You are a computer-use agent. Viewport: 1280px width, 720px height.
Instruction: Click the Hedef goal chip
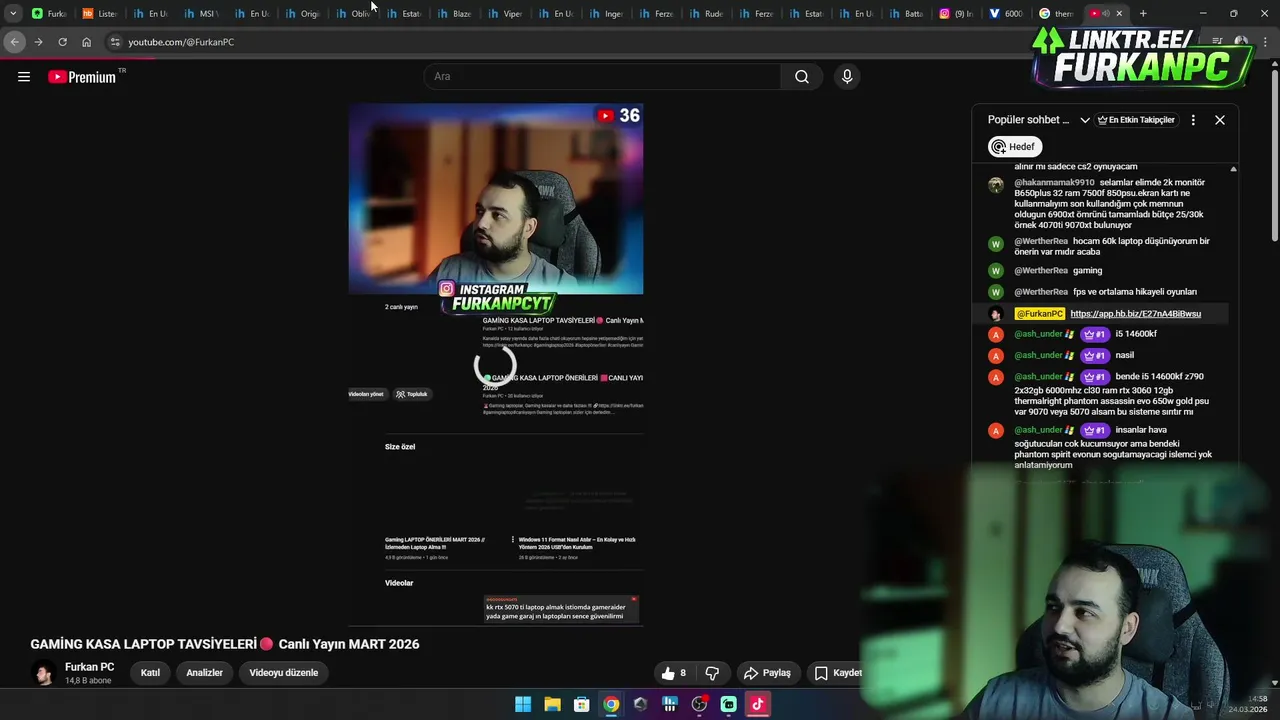(x=1014, y=147)
